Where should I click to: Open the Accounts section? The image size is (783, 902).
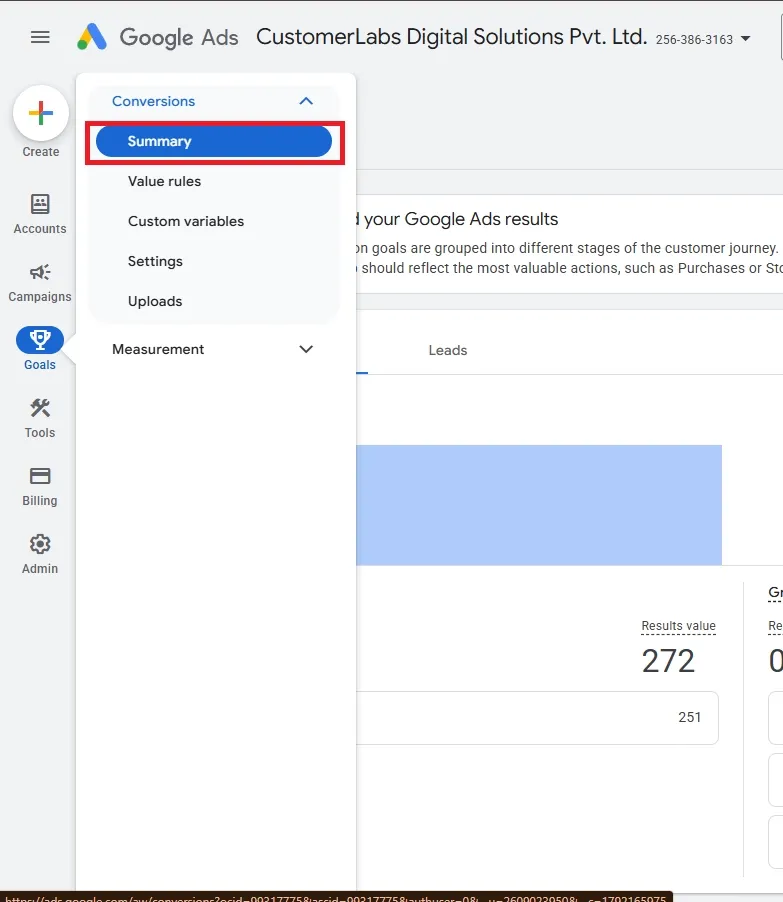pos(40,214)
